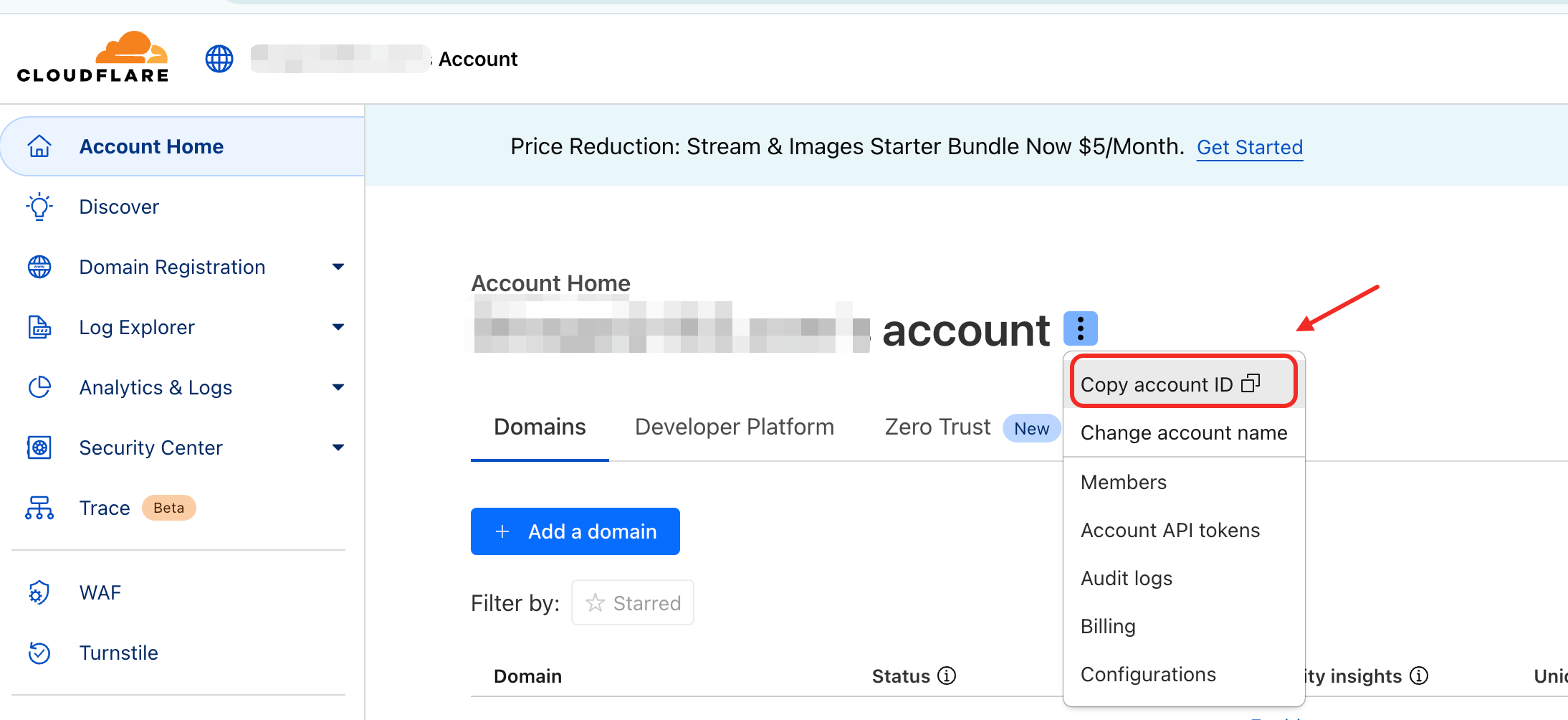Viewport: 1568px width, 720px height.
Task: Click the WAF shield icon
Action: pos(39,592)
